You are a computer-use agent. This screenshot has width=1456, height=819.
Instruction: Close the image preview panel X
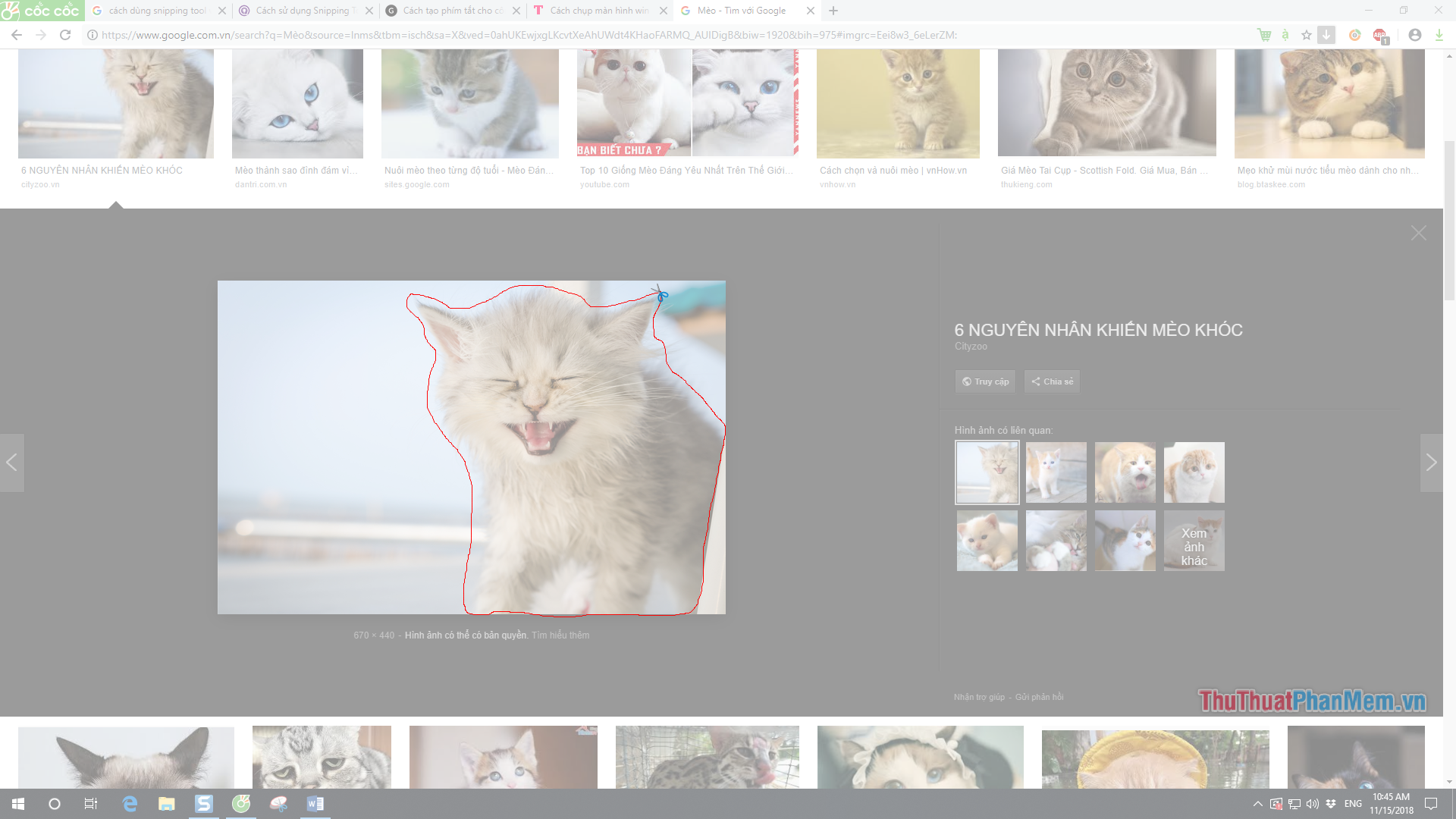[x=1418, y=234]
